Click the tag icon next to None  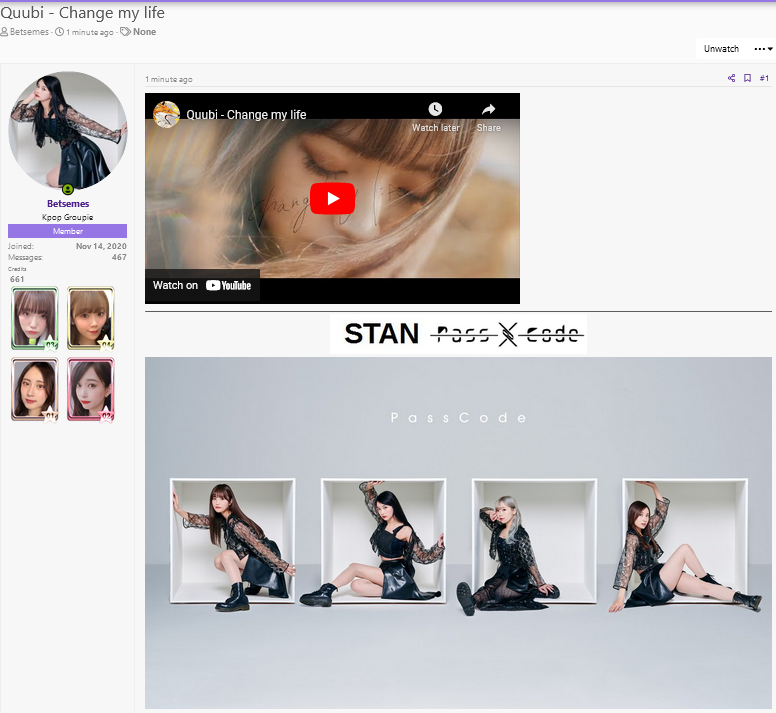[126, 32]
